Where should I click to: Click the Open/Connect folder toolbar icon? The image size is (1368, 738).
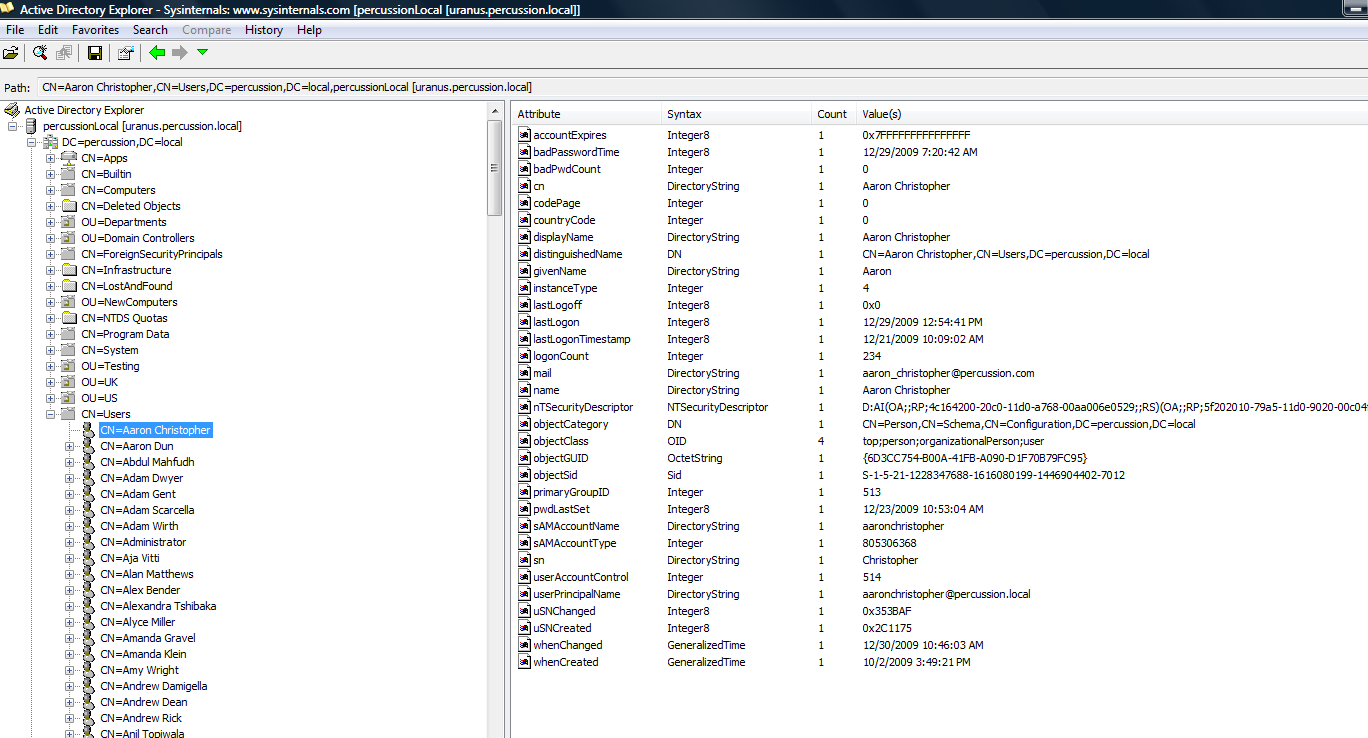[11, 53]
